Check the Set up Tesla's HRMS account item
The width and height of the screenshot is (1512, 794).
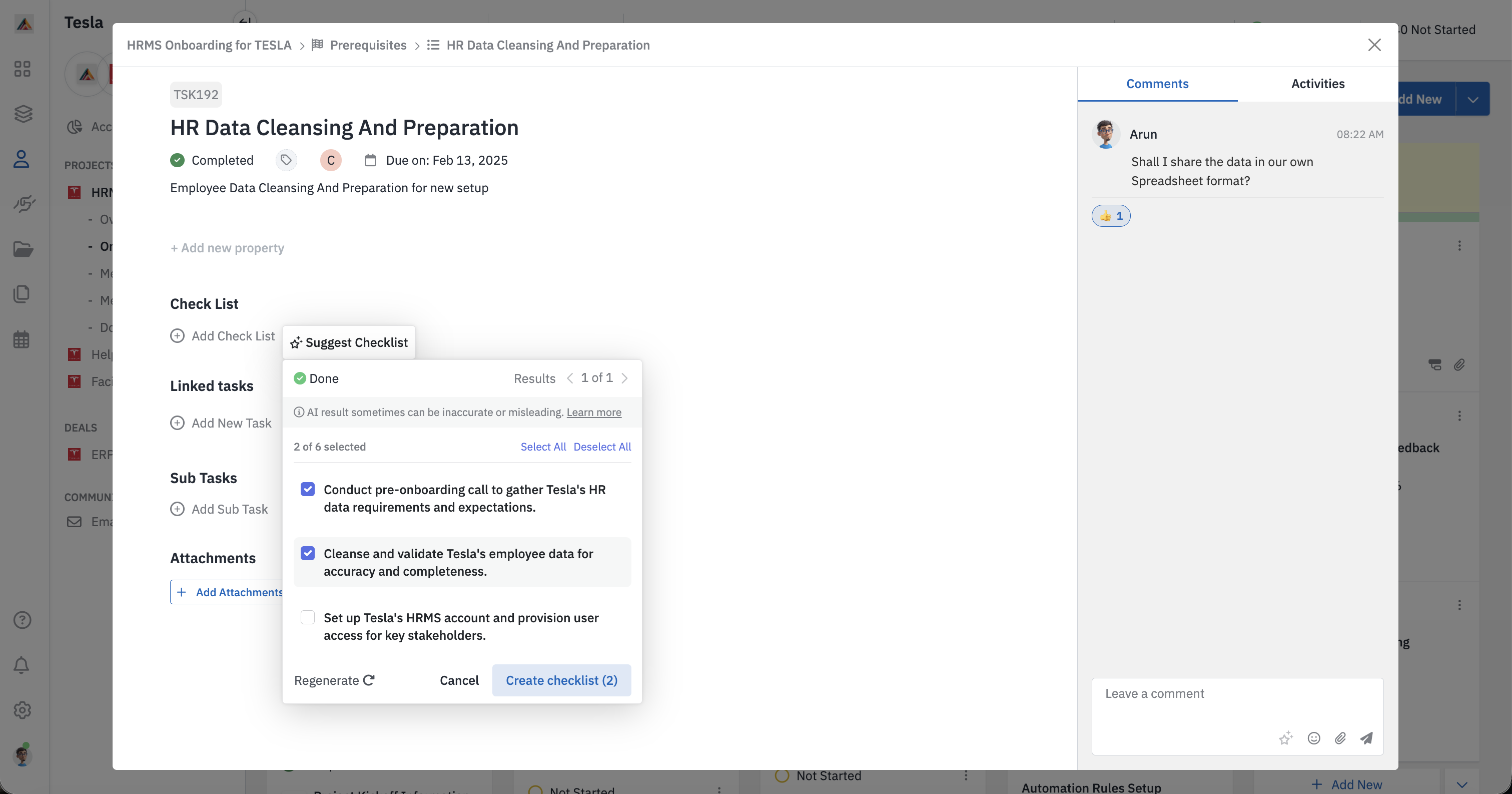308,617
